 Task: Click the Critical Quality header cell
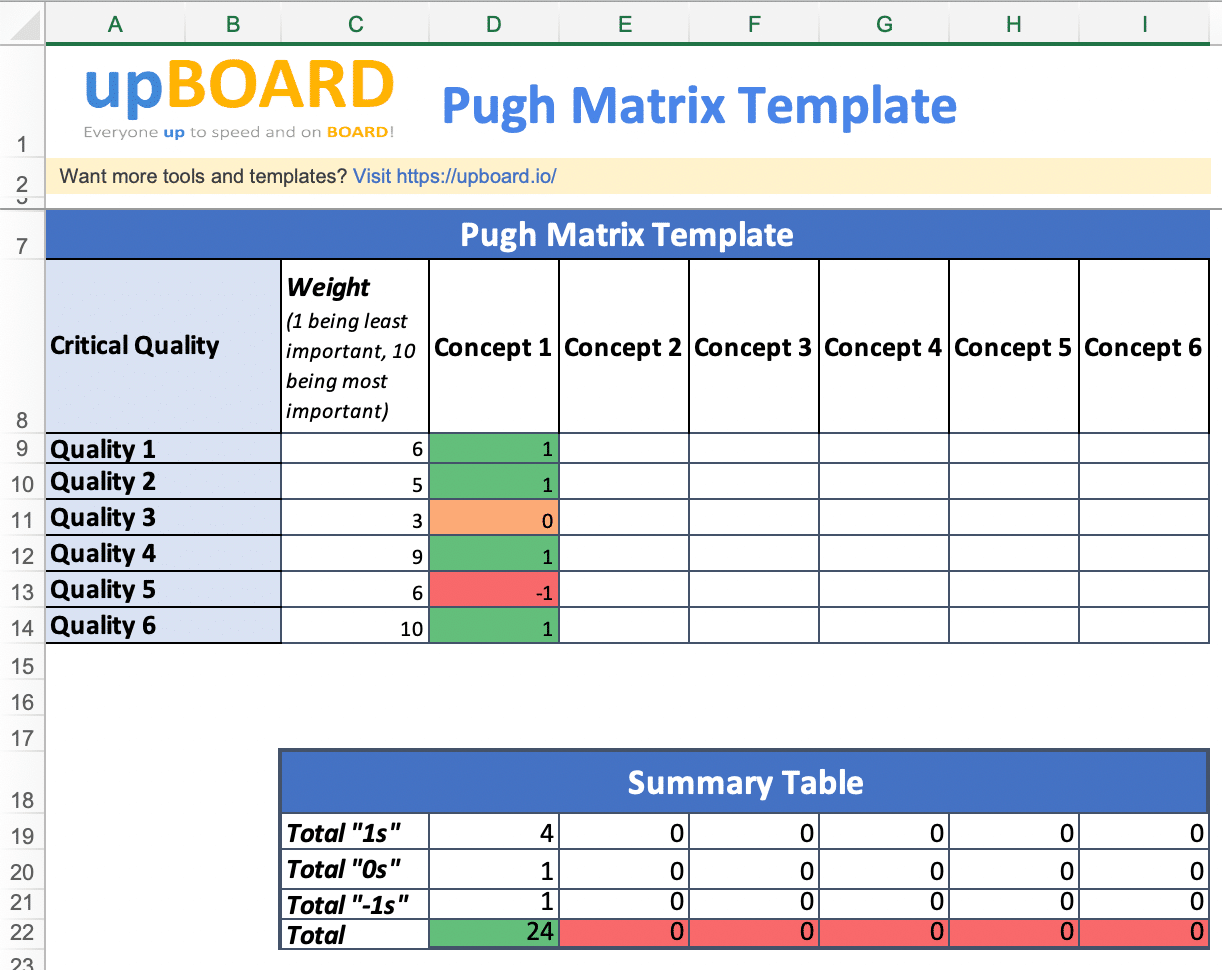(x=164, y=346)
